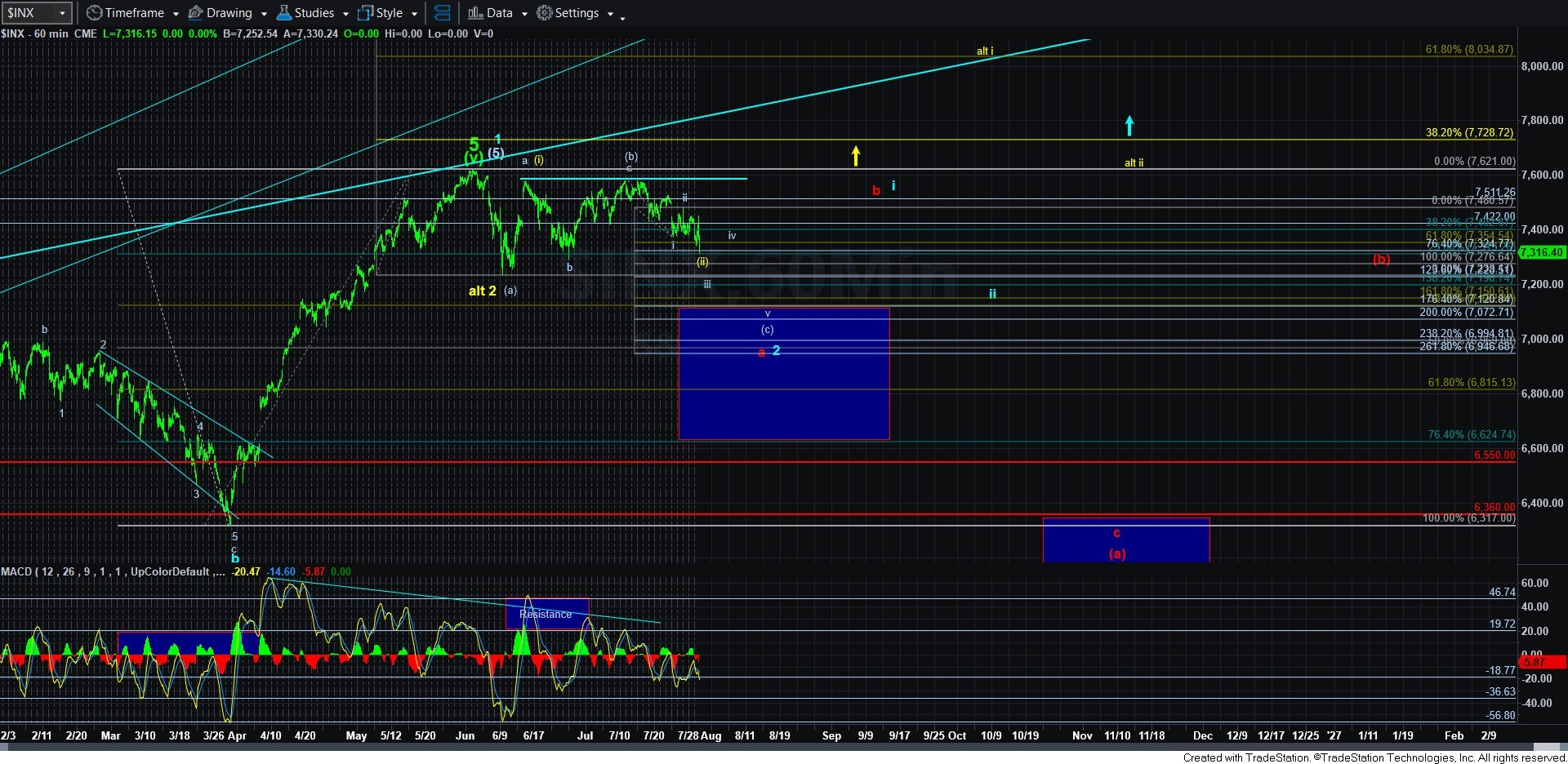
Task: Expand the Style dropdown arrow
Action: point(414,14)
